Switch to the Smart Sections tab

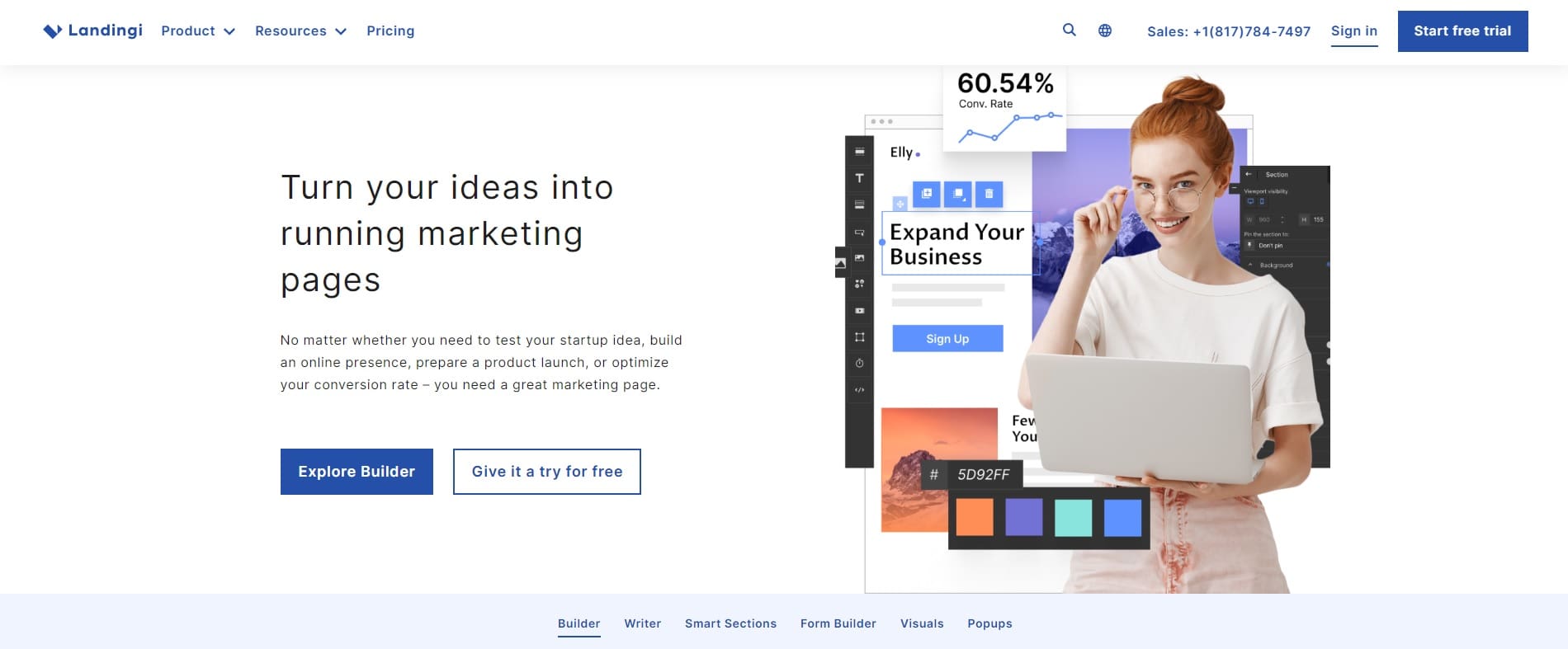click(x=730, y=623)
